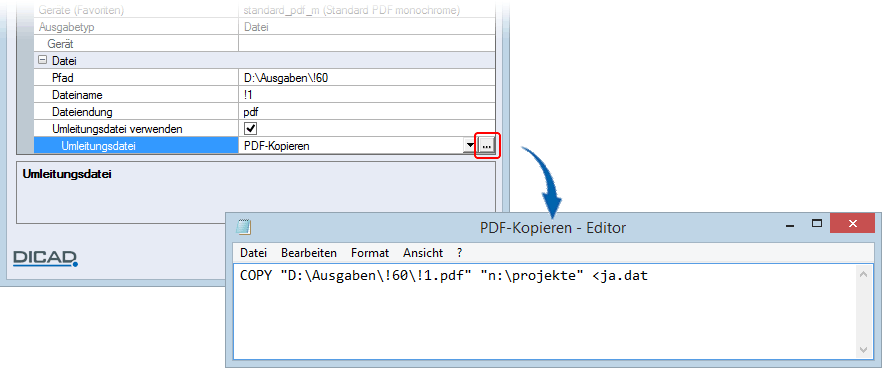Open the Ansicht menu
Screen dimensions: 882x368
click(423, 253)
